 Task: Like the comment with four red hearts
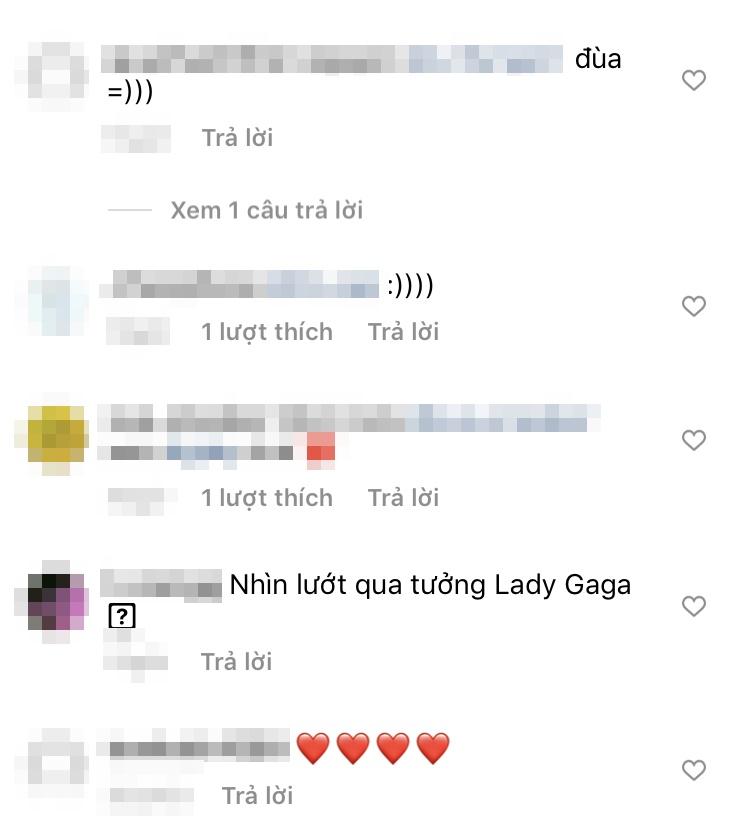[x=693, y=770]
